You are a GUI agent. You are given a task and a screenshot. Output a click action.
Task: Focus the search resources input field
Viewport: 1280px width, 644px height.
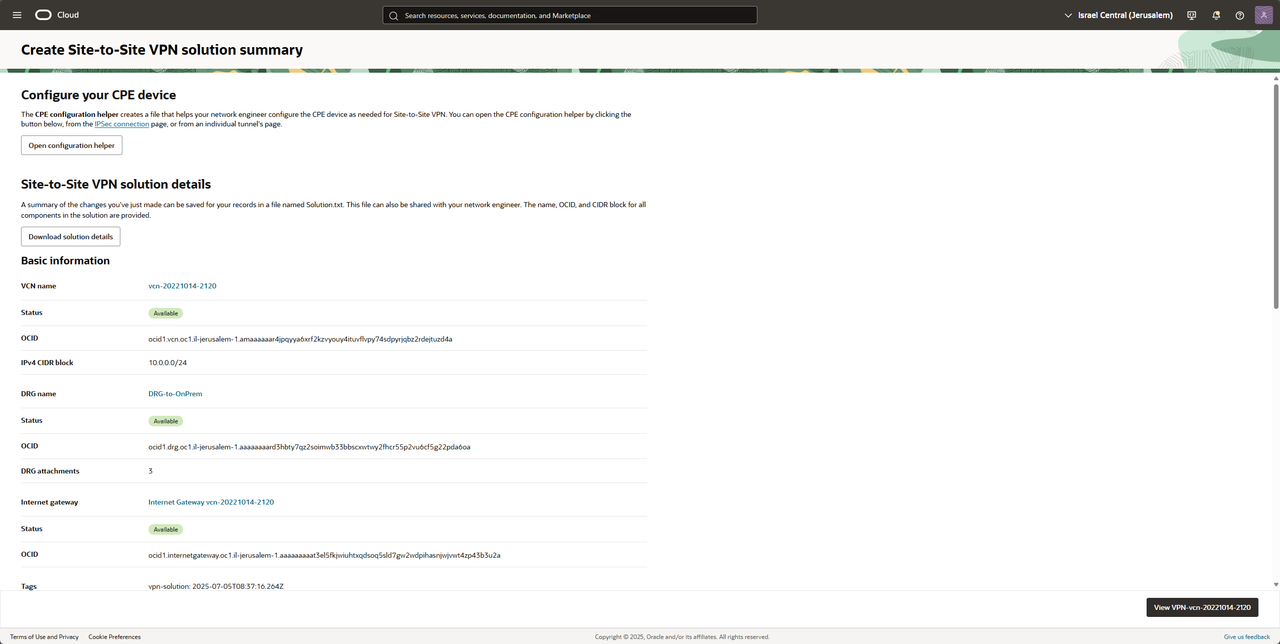pyautogui.click(x=570, y=16)
